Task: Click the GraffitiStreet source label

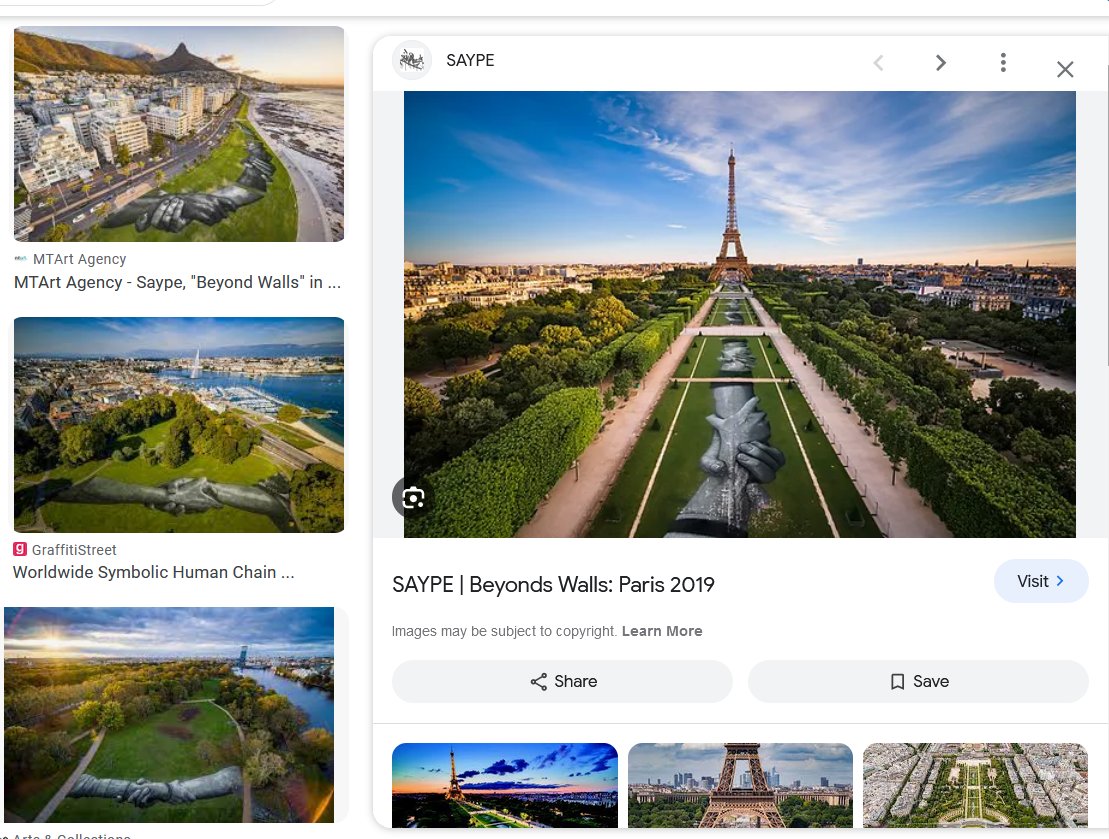Action: pyautogui.click(x=74, y=550)
